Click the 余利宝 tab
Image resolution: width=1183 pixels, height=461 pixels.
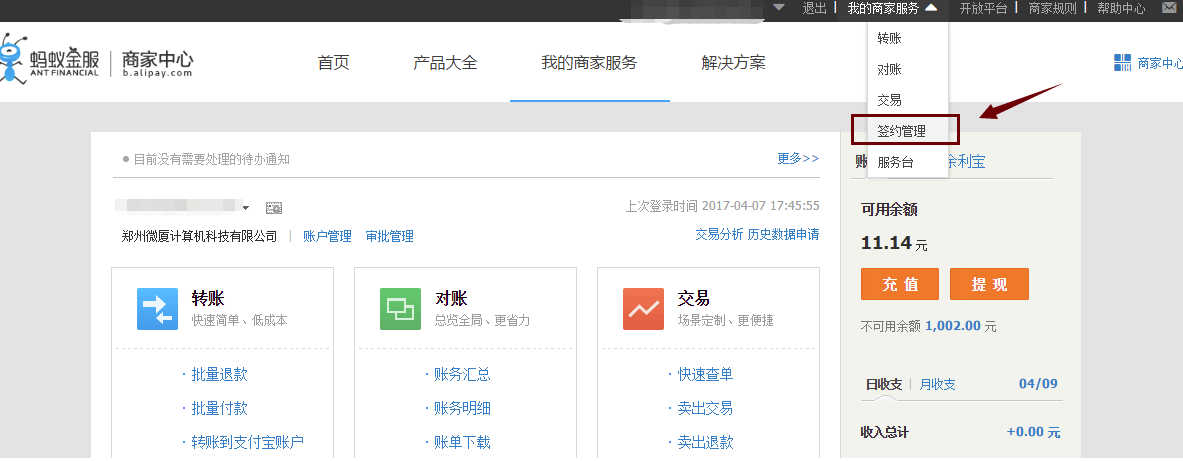tap(966, 161)
